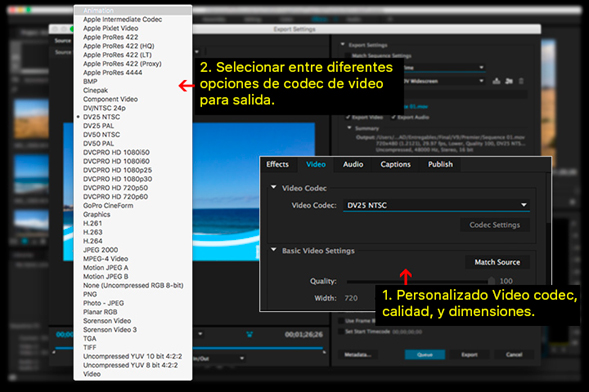The height and width of the screenshot is (392, 589).
Task: Click the Quality value 100
Action: click(x=506, y=281)
